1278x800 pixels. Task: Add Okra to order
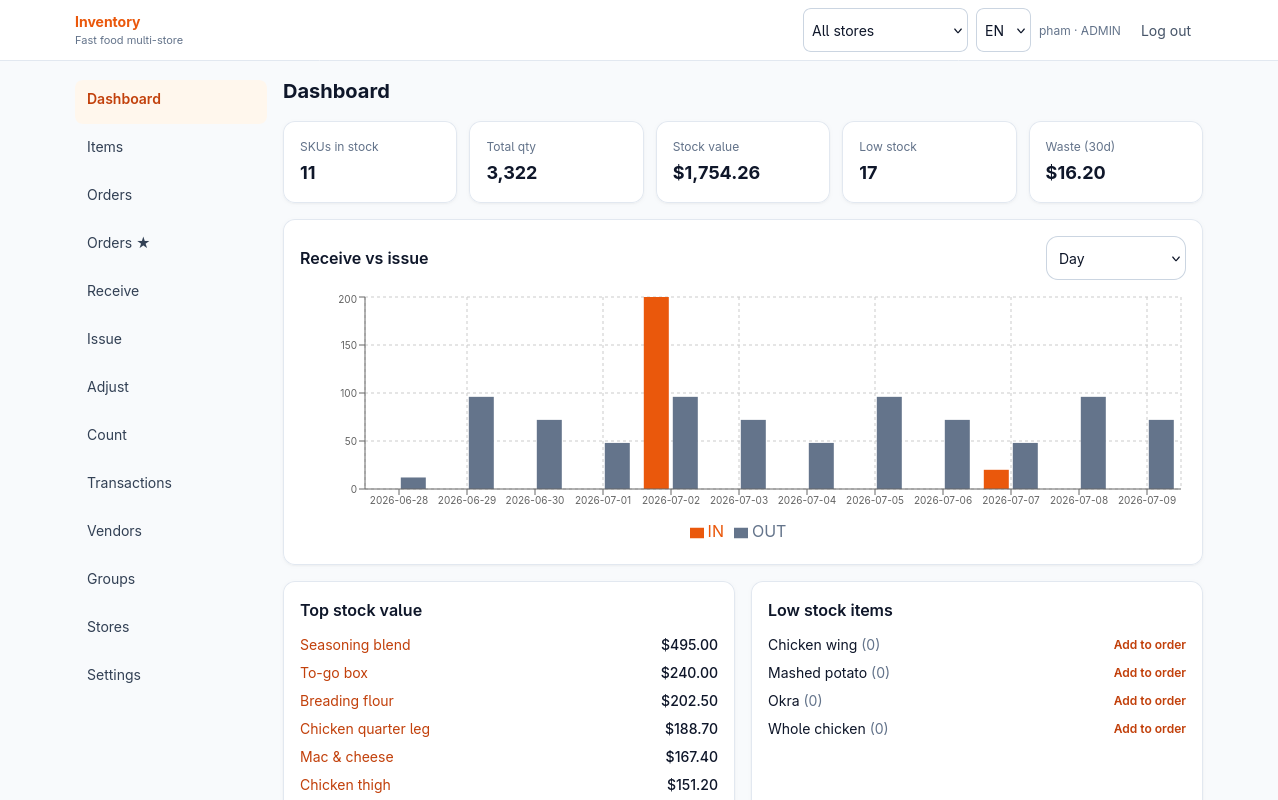coord(1150,701)
